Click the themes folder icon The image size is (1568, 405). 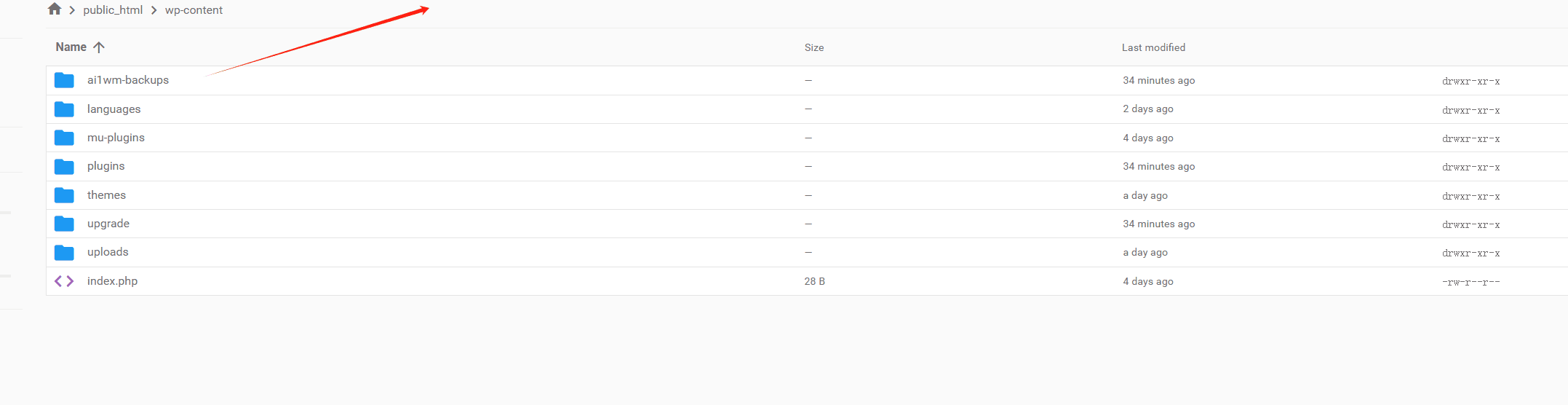pos(64,195)
